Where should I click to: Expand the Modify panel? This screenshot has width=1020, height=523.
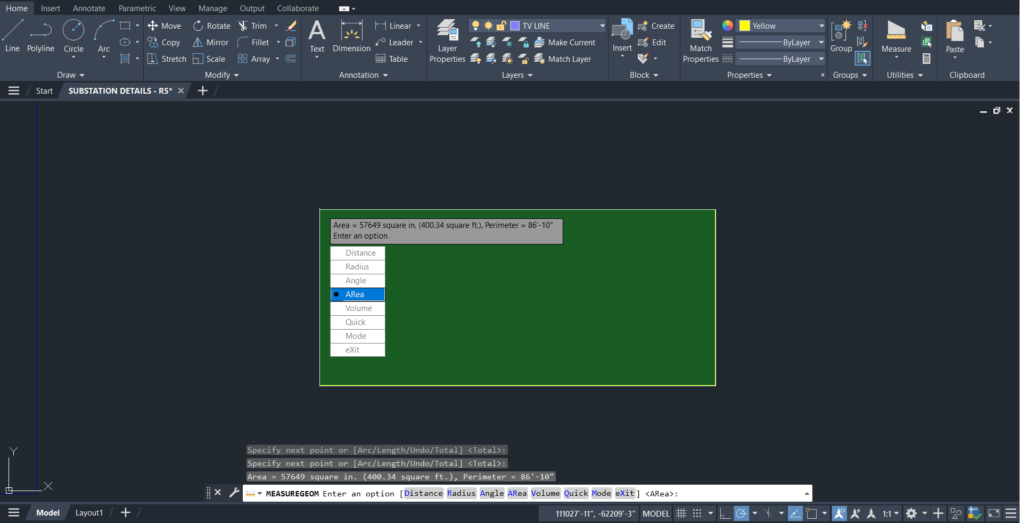(222, 75)
